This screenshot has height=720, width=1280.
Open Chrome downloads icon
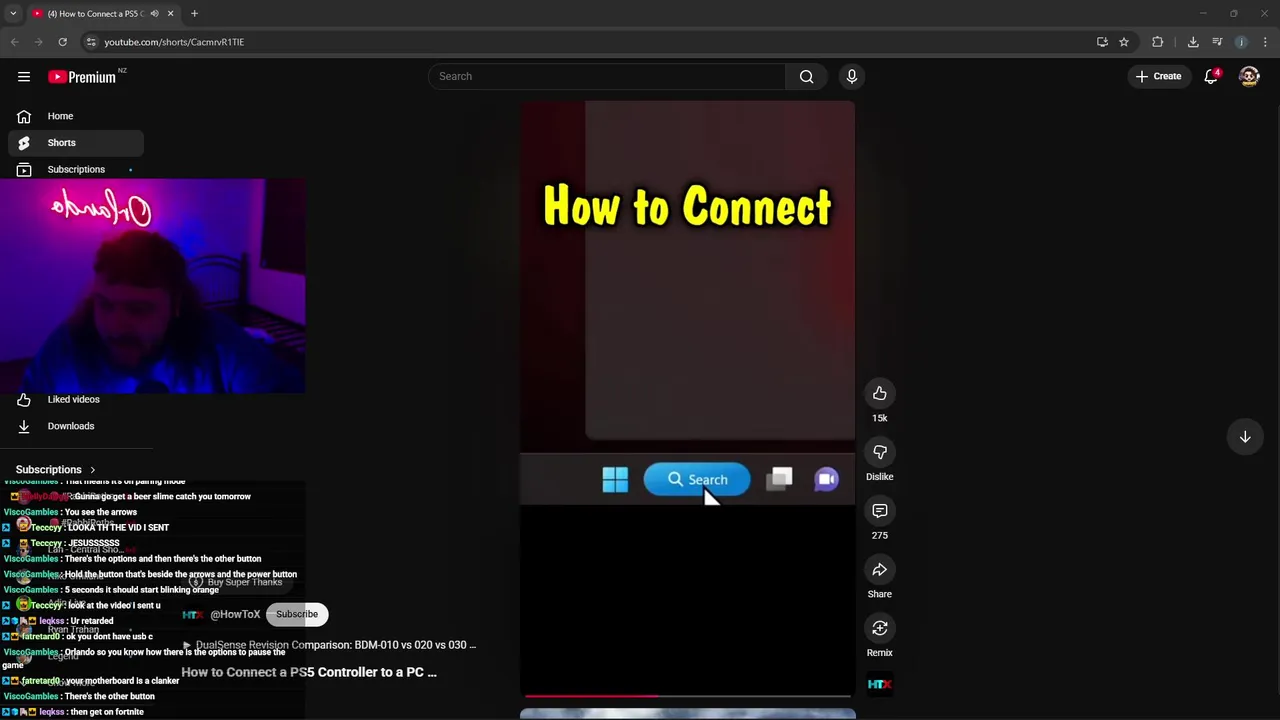click(x=1193, y=42)
